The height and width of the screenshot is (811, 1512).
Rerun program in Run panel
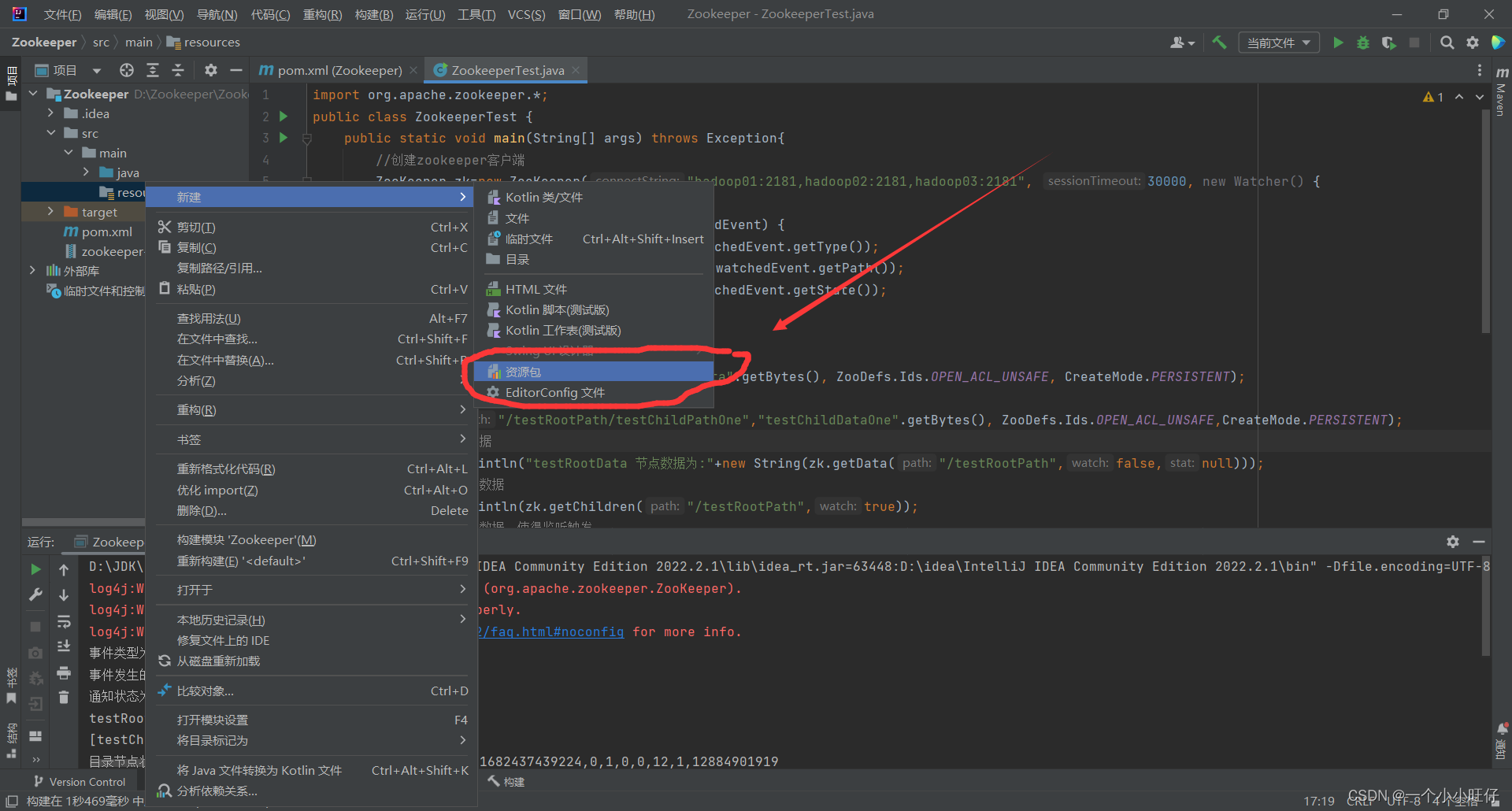pos(35,568)
